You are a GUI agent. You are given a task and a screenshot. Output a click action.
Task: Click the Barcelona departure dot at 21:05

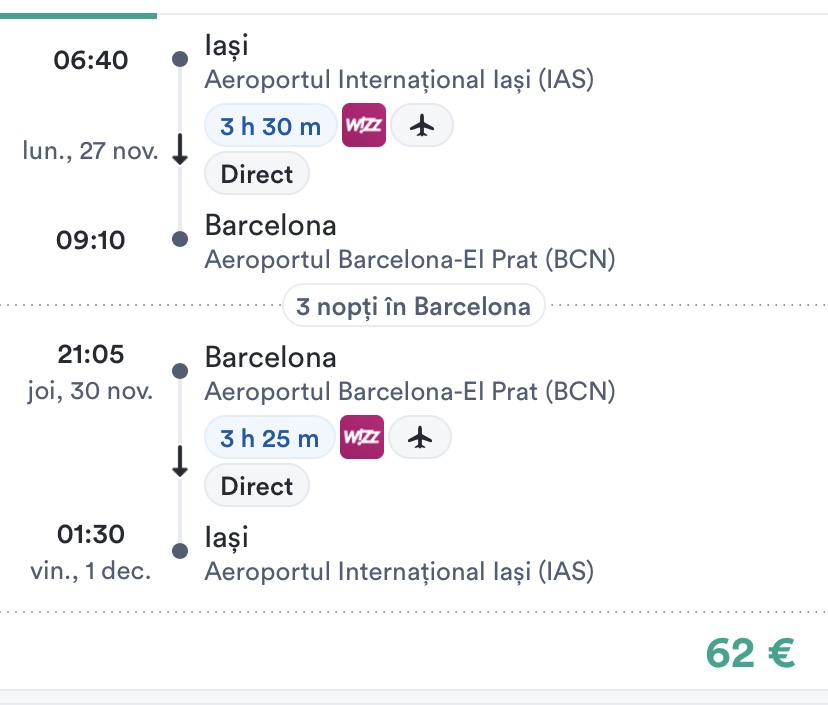180,371
